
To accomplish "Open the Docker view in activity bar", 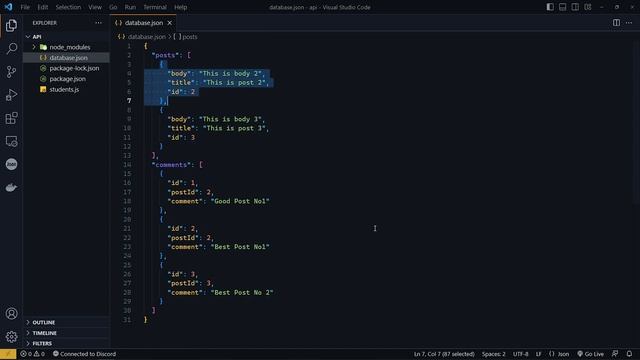I will (x=11, y=187).
